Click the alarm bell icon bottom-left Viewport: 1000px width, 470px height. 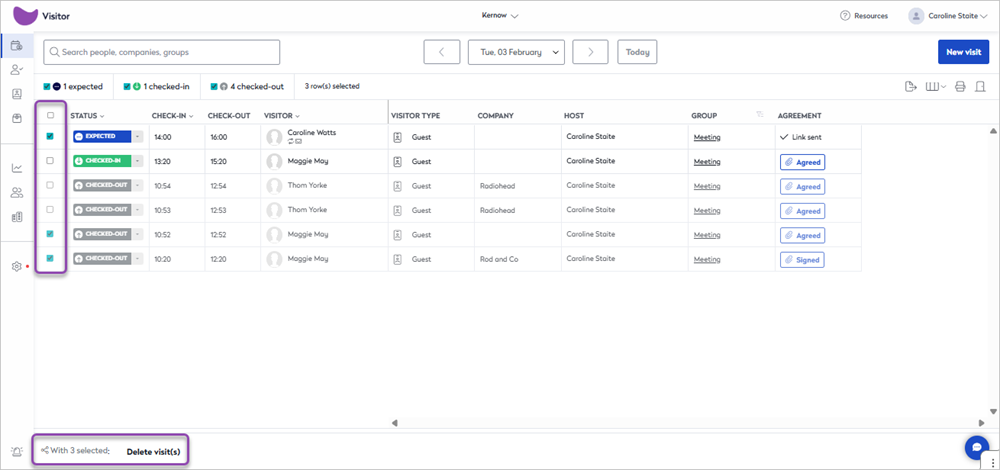pos(16,452)
